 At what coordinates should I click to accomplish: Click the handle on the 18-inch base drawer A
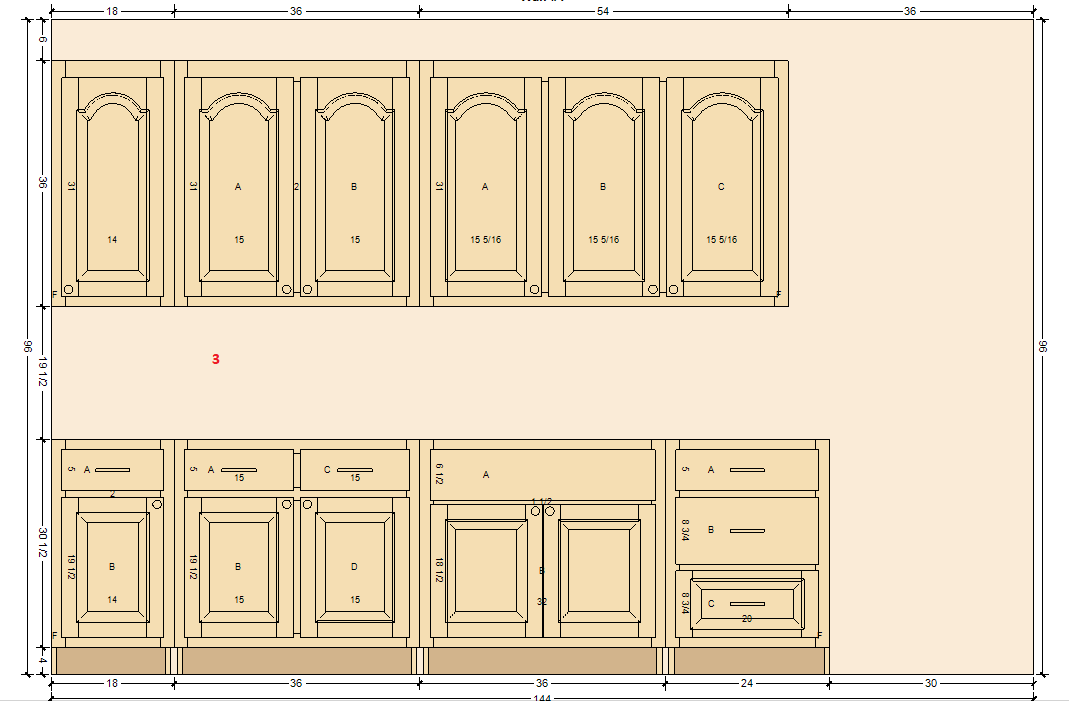coord(112,470)
